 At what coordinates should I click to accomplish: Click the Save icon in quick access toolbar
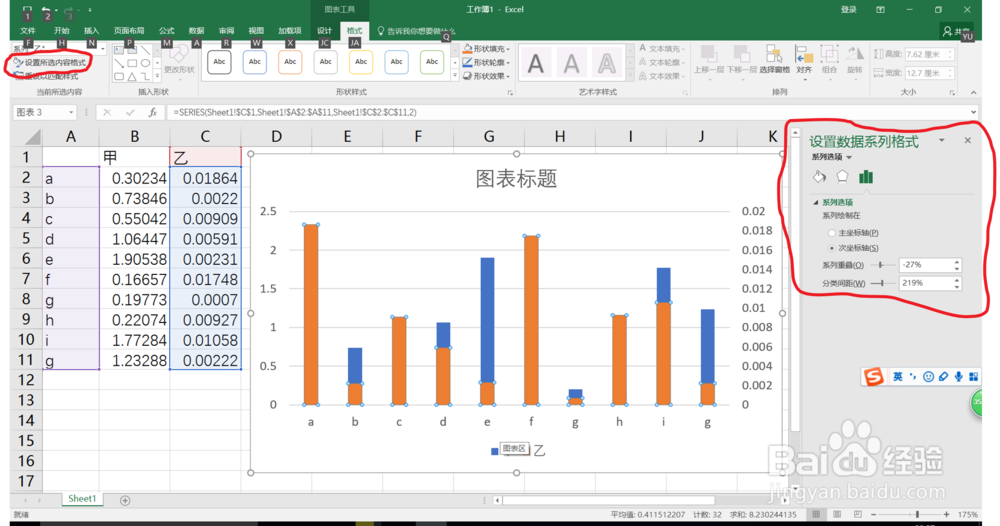[27, 10]
